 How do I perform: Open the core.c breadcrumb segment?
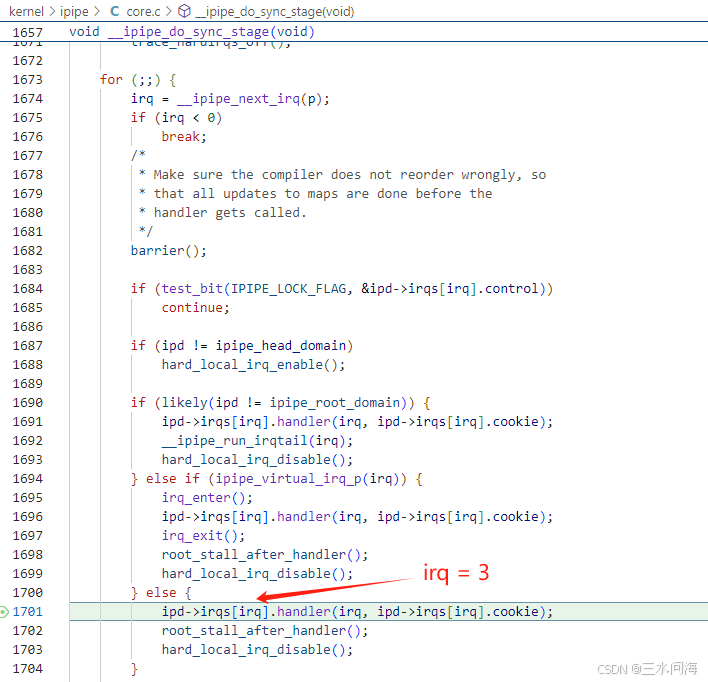(143, 11)
